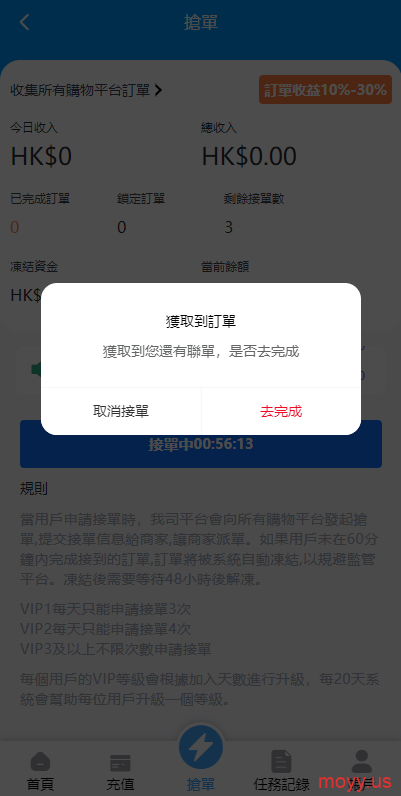Switch to the 充值 tab label
The width and height of the screenshot is (401, 796).
(x=120, y=784)
